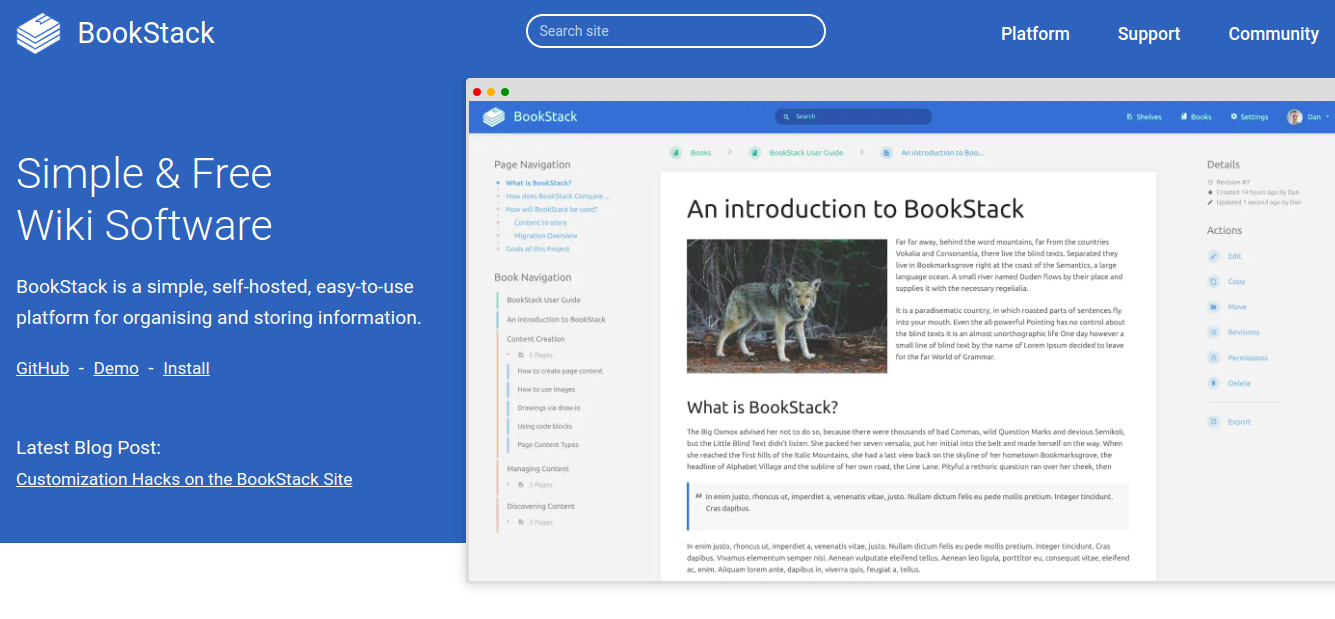Viewport: 1335px width, 619px height.
Task: Jump to 'Goals of this Project' in Page Navigation
Action: (x=538, y=249)
